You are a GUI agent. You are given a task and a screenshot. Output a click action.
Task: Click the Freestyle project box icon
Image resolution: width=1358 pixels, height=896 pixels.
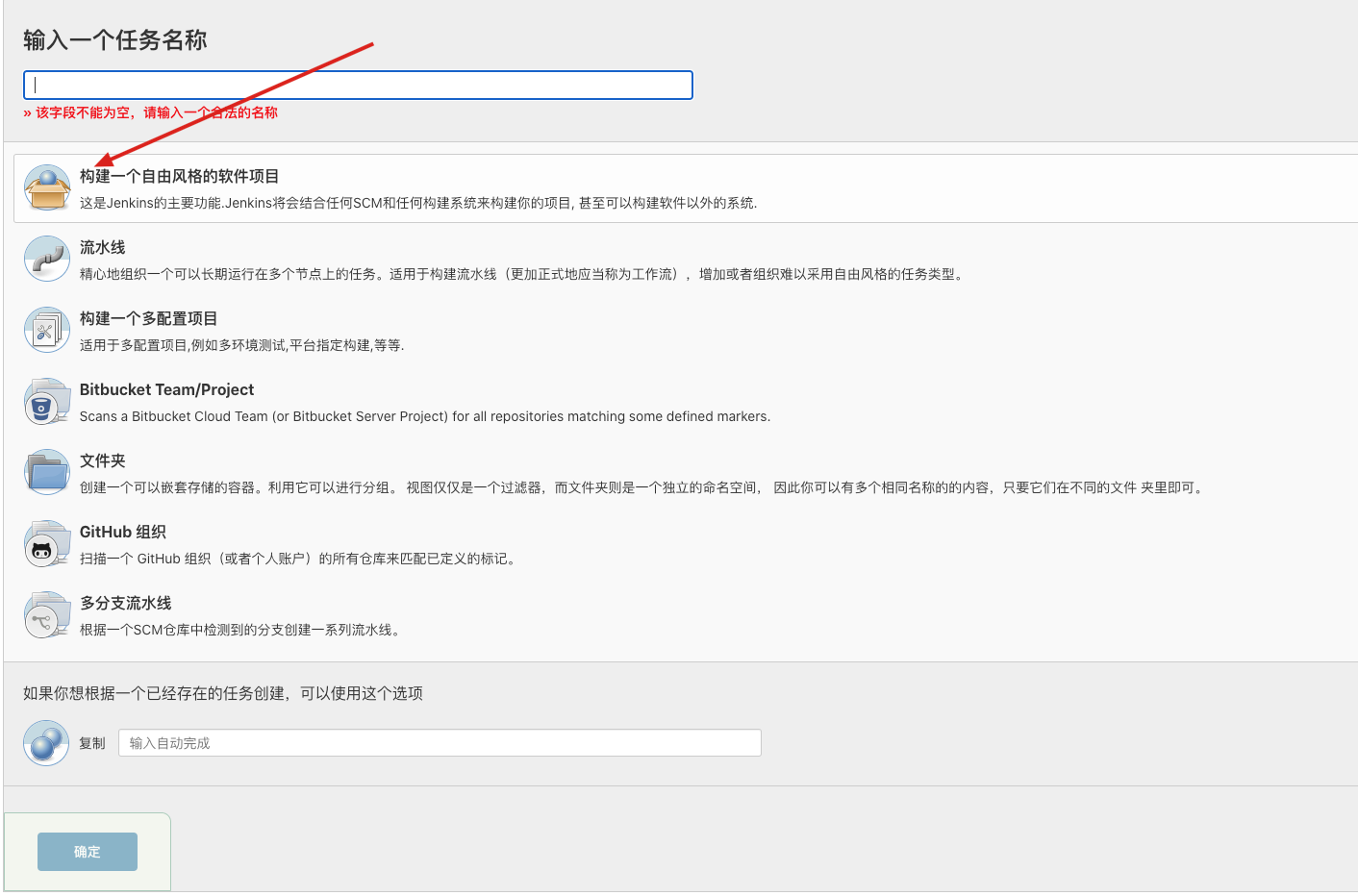pyautogui.click(x=47, y=188)
